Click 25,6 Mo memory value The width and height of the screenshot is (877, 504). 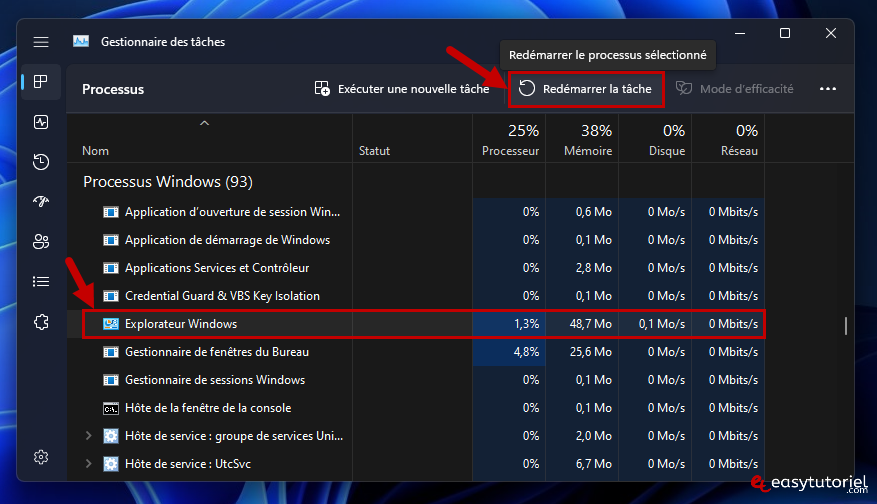[591, 352]
